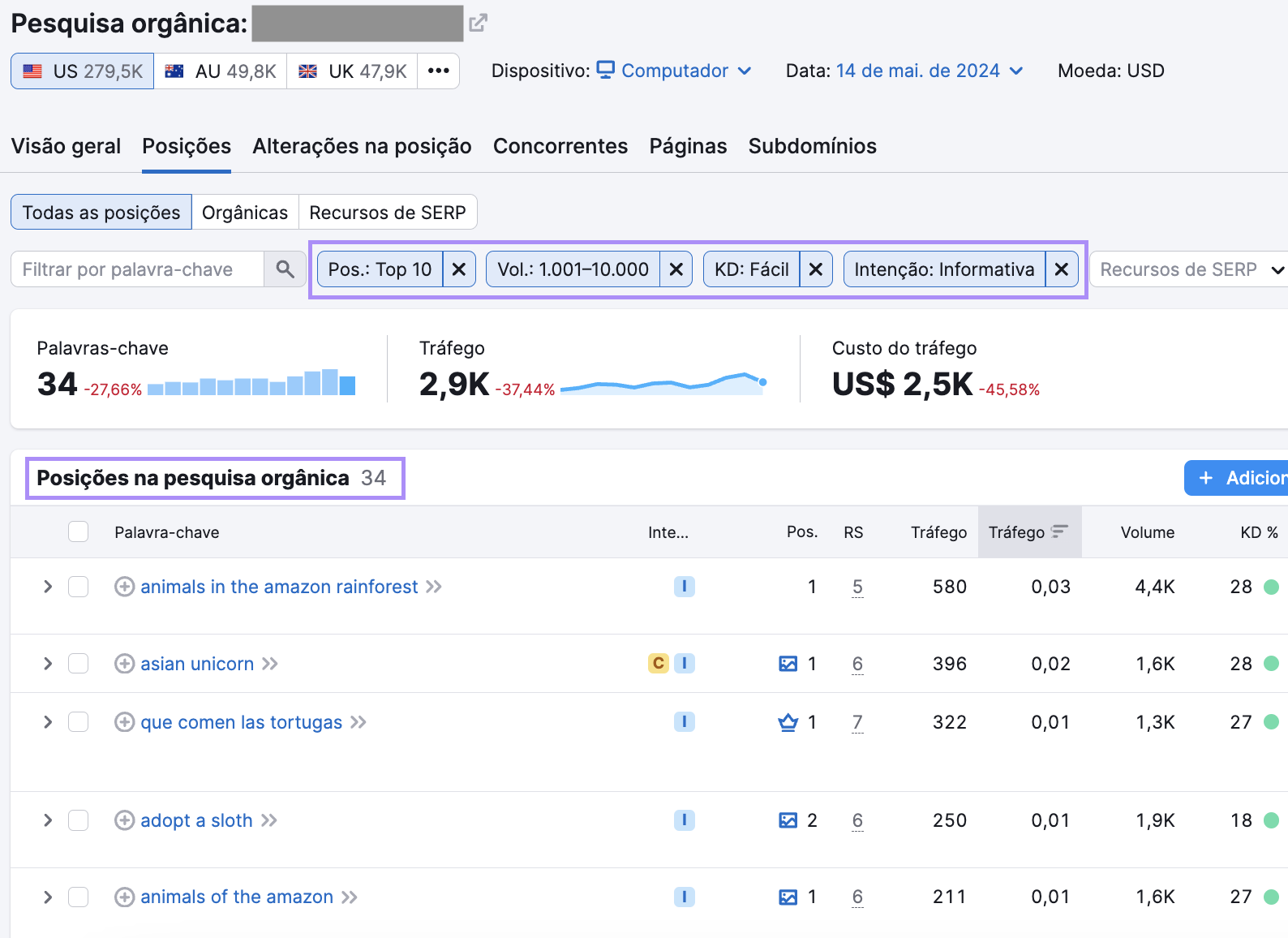This screenshot has width=1288, height=938.
Task: Add 'asian unicorn' keyword plus icon
Action: (x=124, y=664)
